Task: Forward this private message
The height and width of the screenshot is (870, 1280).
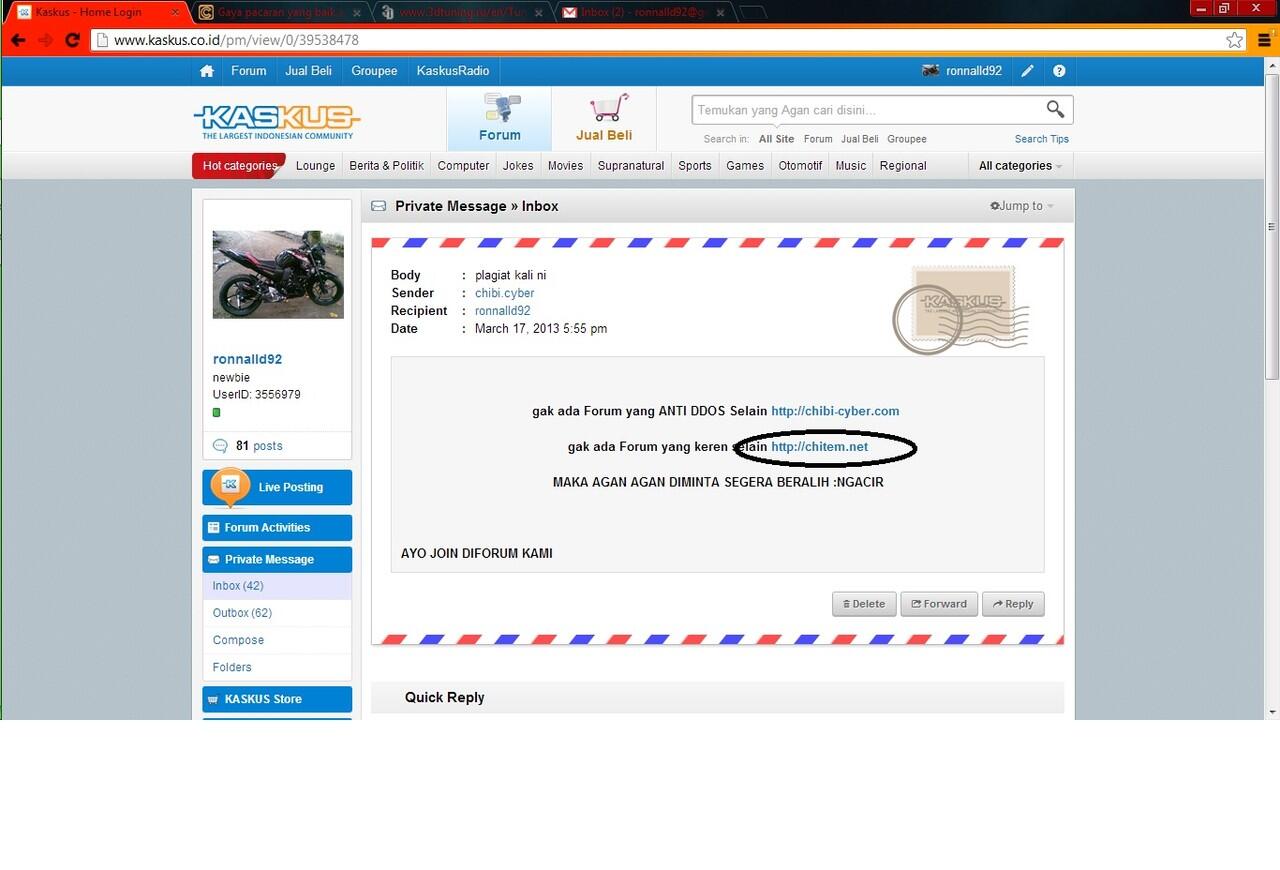Action: tap(939, 604)
